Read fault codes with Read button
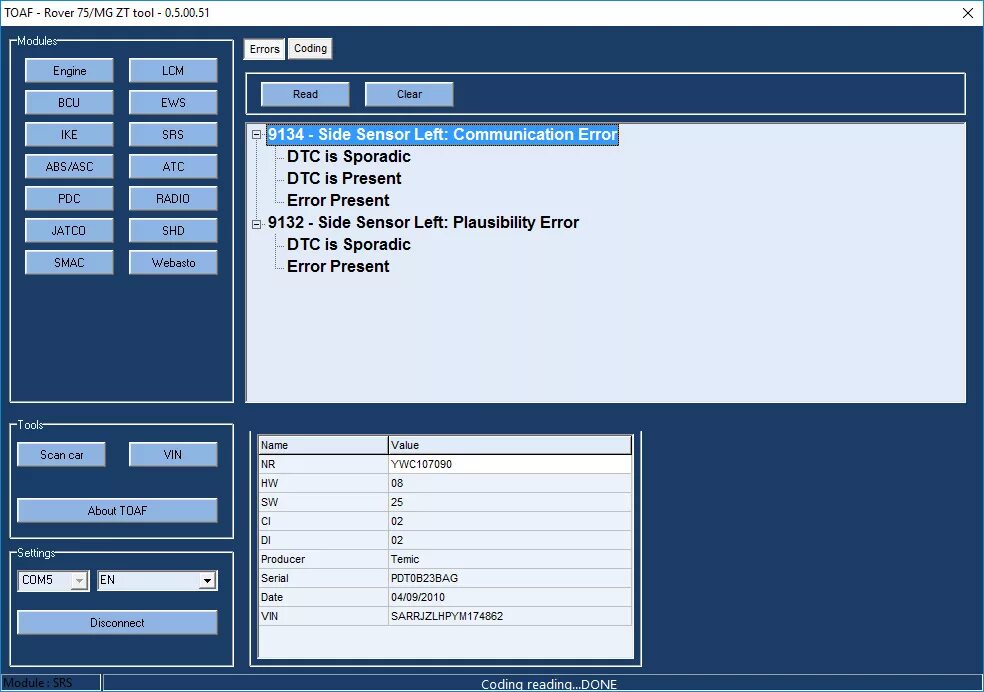 click(305, 94)
